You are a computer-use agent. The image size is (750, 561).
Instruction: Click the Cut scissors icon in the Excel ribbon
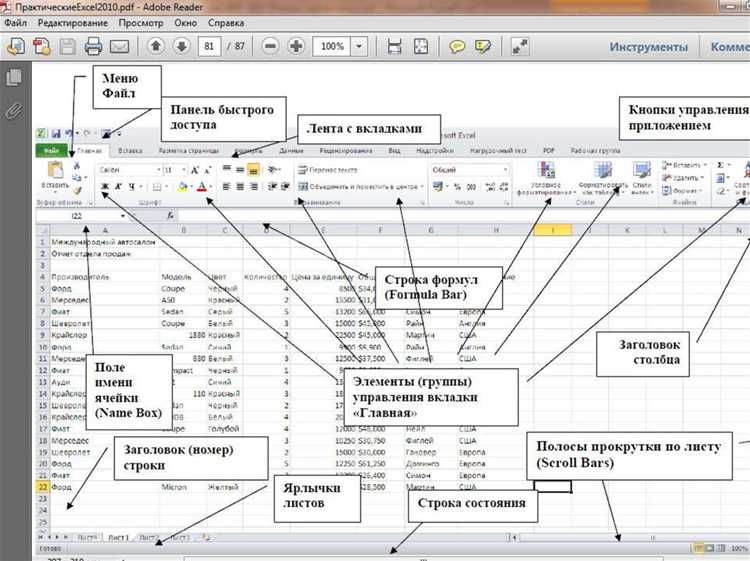(x=77, y=165)
